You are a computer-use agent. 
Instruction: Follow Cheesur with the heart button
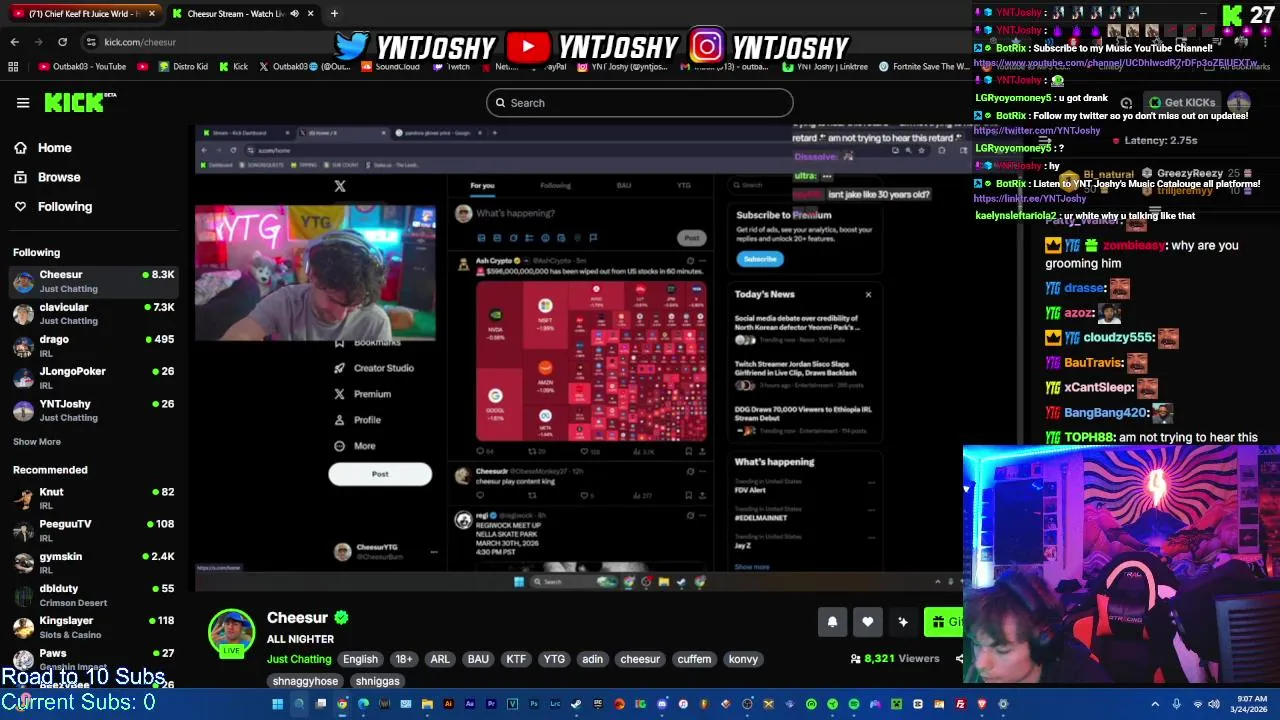click(x=868, y=622)
